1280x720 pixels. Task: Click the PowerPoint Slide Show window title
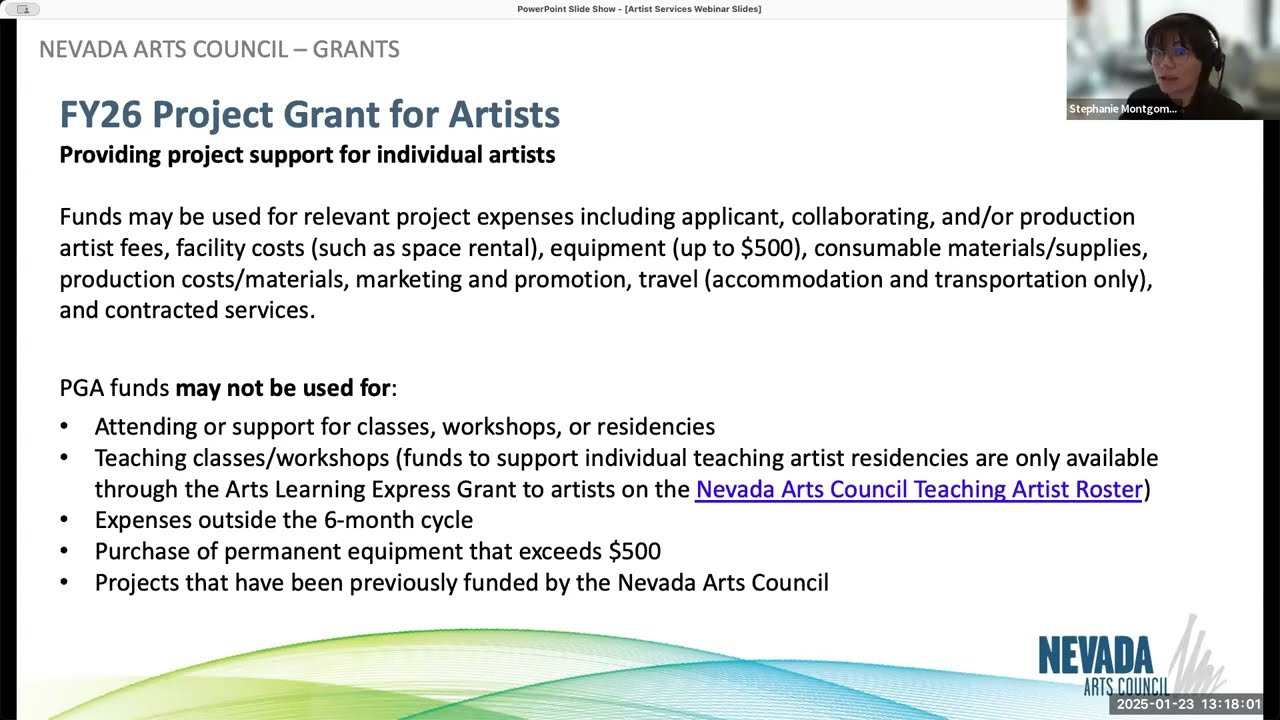pyautogui.click(x=639, y=9)
